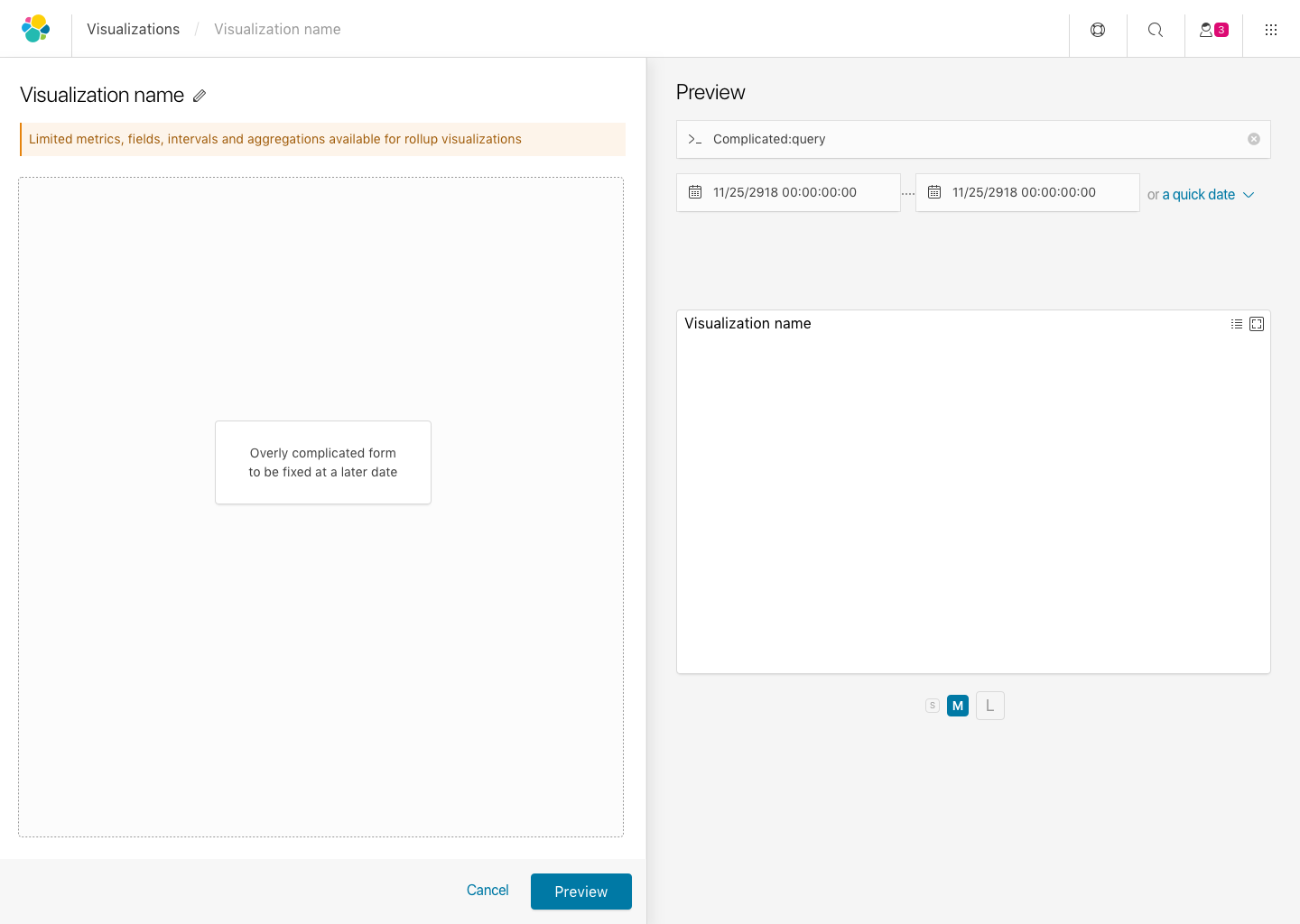This screenshot has width=1300, height=924.
Task: Select the M preview size
Action: tap(958, 706)
